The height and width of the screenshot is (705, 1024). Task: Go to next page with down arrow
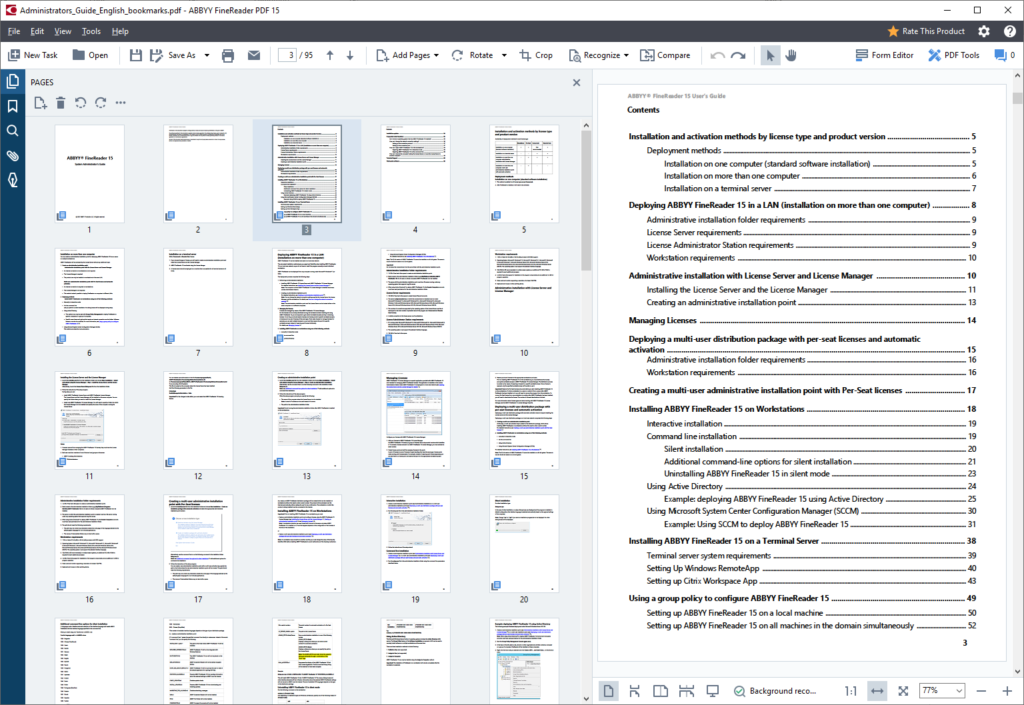[x=350, y=55]
